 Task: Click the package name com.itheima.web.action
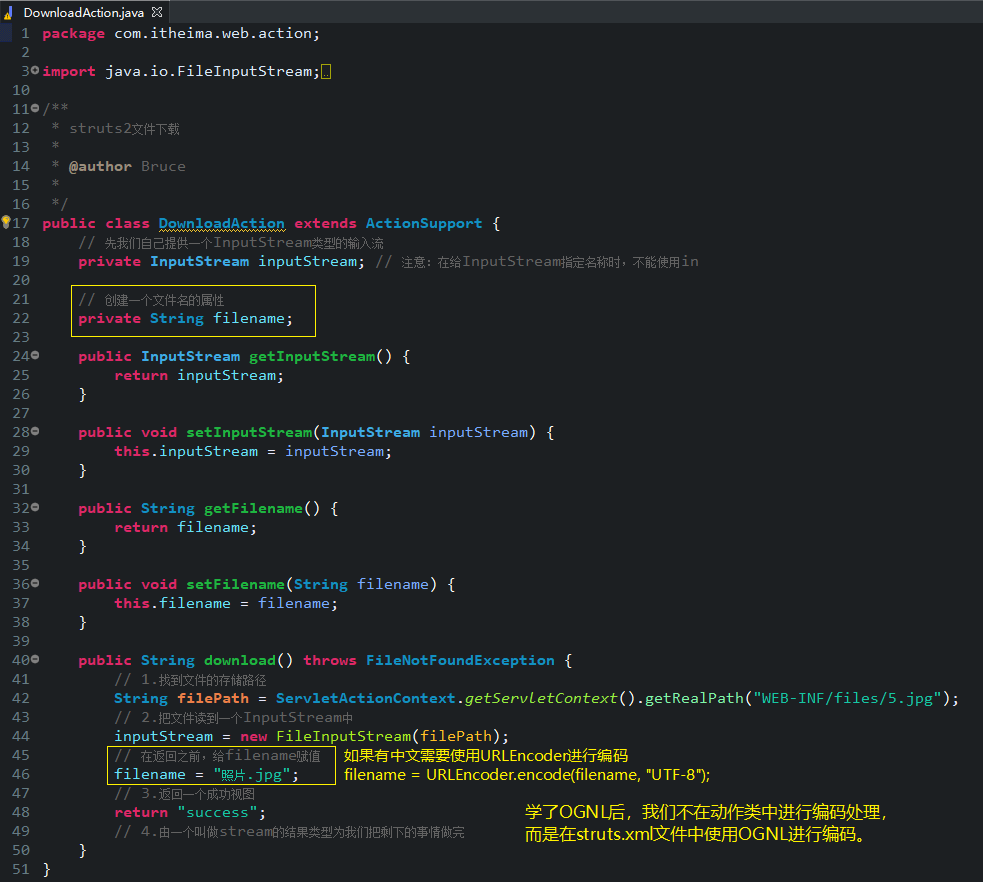(x=213, y=34)
